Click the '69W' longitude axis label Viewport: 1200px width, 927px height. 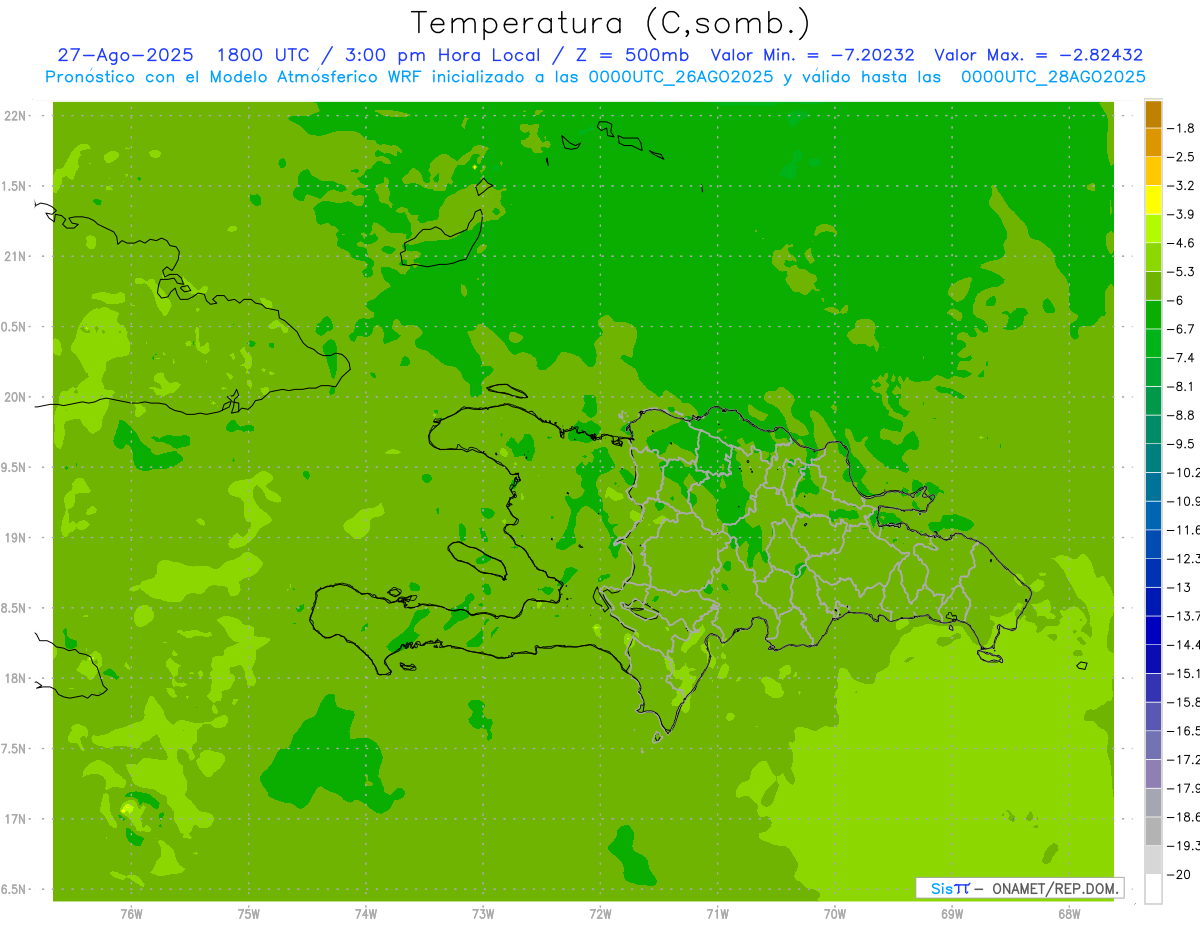(x=952, y=914)
